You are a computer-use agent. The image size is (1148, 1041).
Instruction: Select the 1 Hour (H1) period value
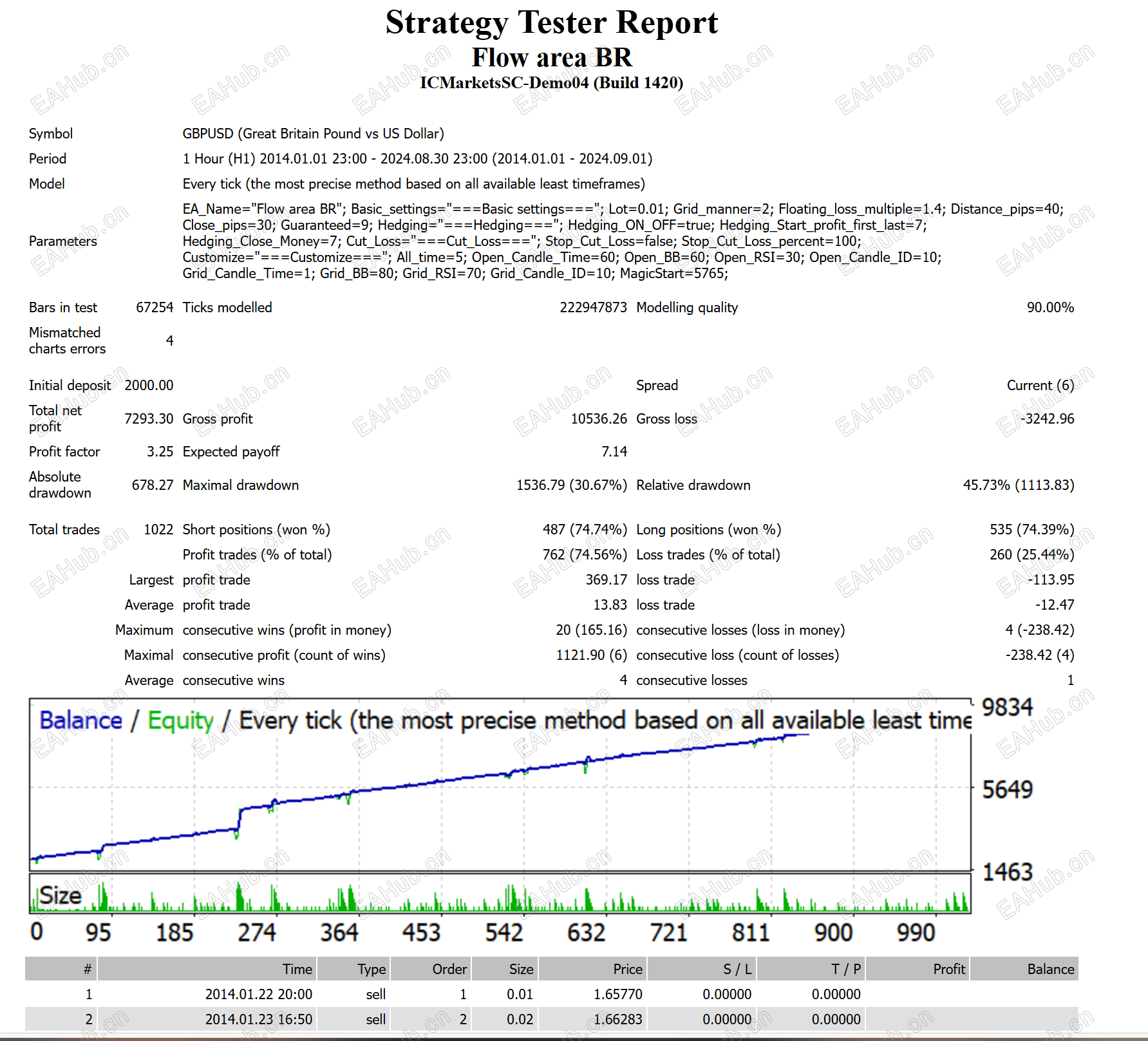417,158
